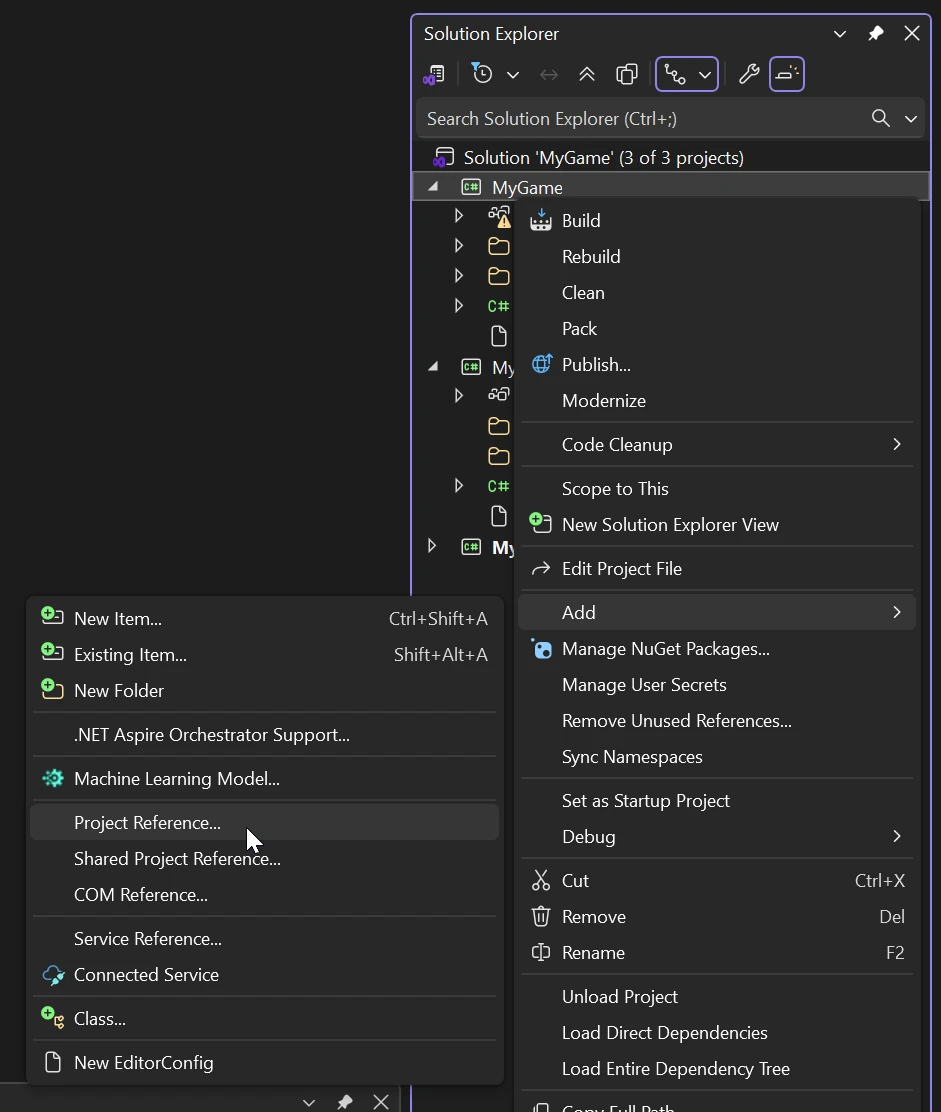
Task: Click the Pending Changes Filter clock icon
Action: point(482,74)
